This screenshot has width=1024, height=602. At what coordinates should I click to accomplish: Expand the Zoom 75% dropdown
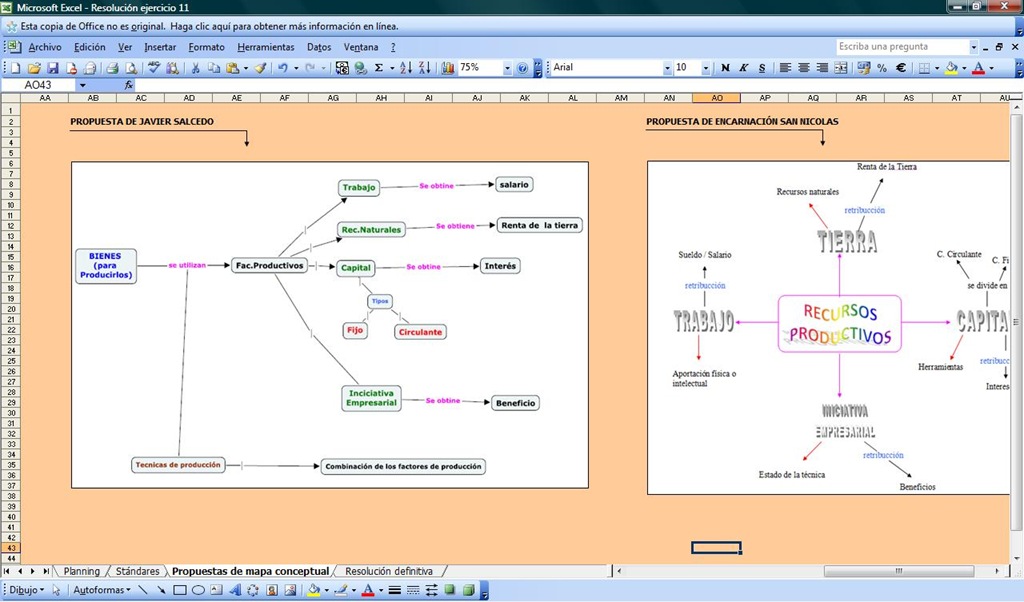507,68
